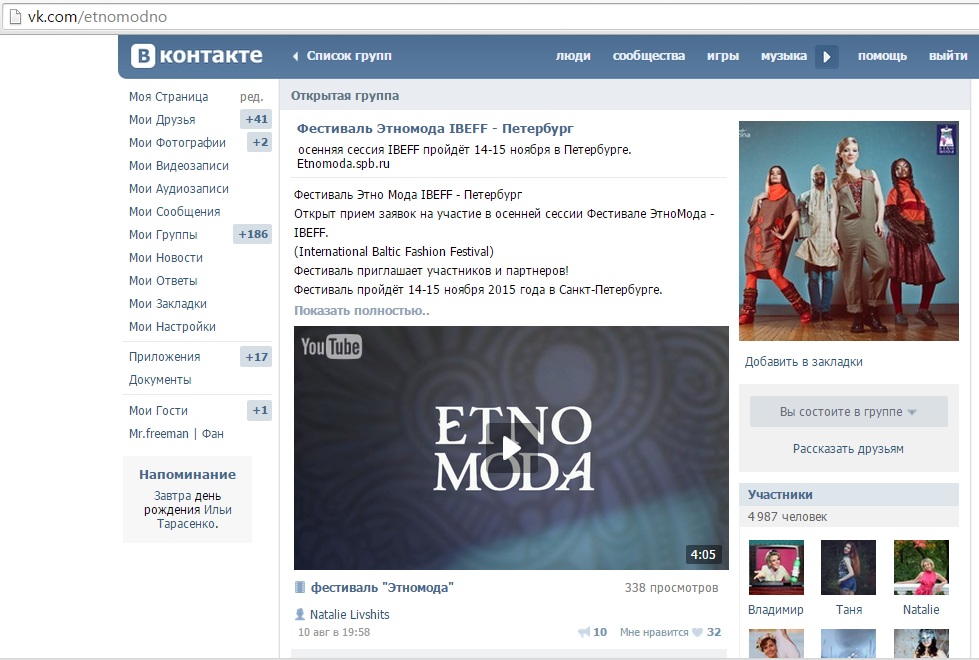This screenshot has width=979, height=660.
Task: Click the 338 просмотров view count
Action: (x=671, y=588)
